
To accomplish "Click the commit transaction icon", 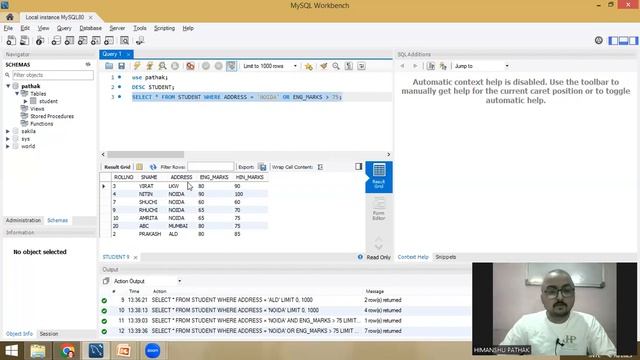I will [x=206, y=66].
